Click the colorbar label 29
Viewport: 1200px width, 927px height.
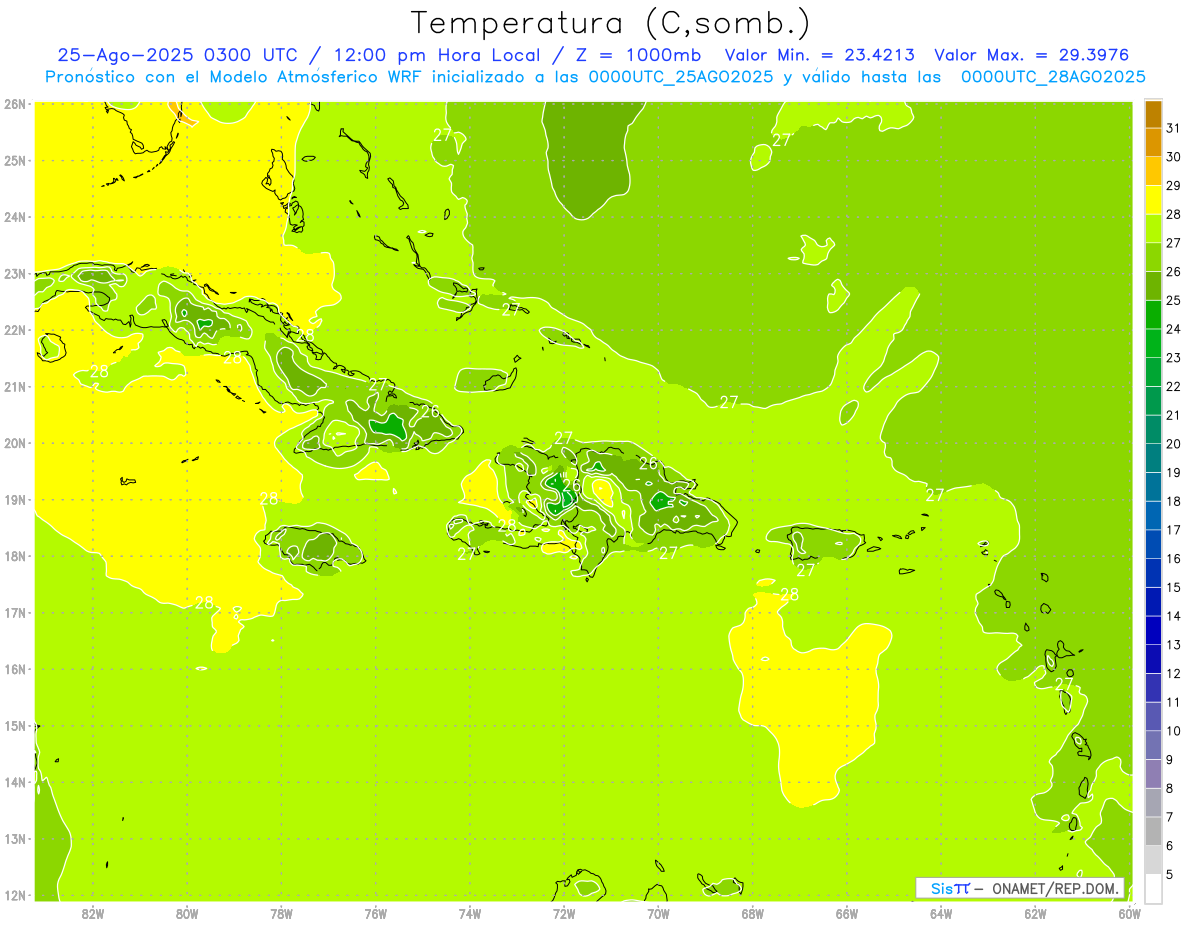click(1173, 186)
